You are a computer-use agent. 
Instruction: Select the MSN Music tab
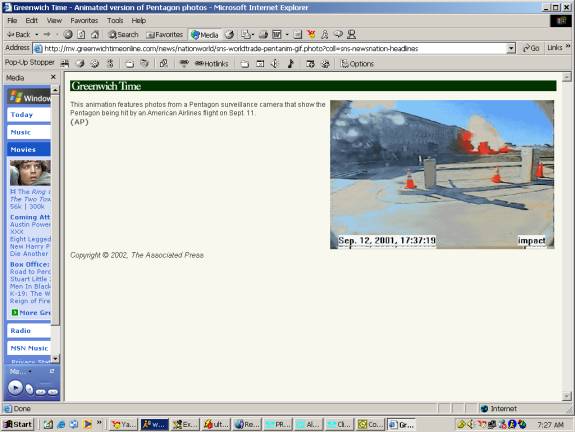pos(29,348)
